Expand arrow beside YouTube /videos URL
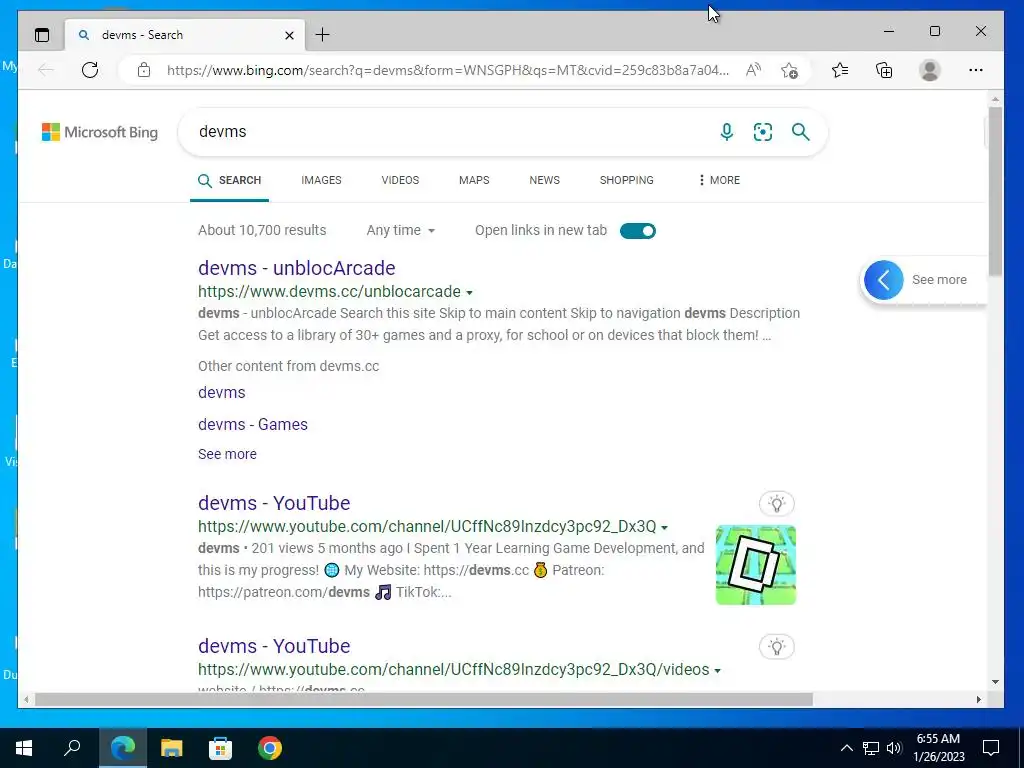This screenshot has width=1024, height=768. coord(717,671)
